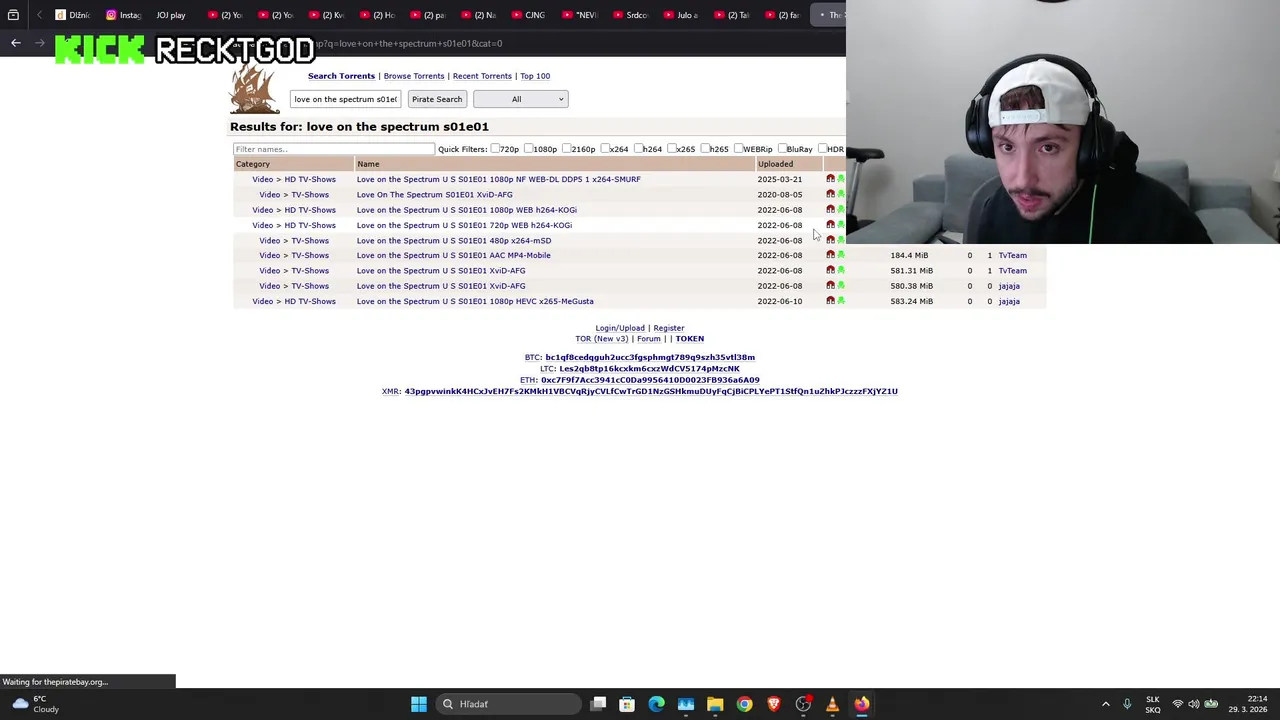Click the green skull icon for the x265-MeGusta row
Image resolution: width=1280 pixels, height=720 pixels.
(x=841, y=300)
